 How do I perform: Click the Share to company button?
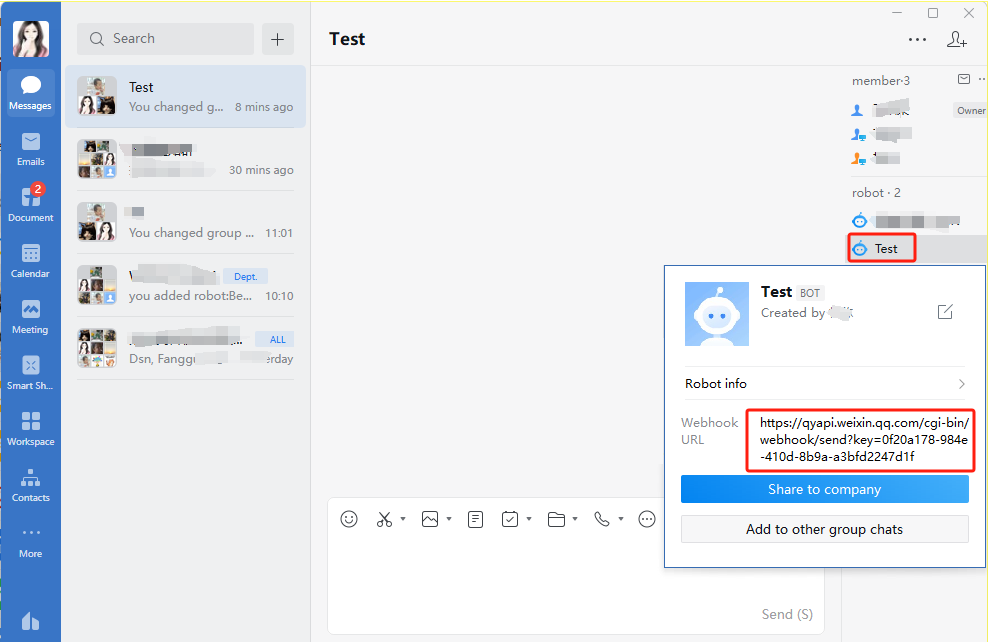[824, 489]
